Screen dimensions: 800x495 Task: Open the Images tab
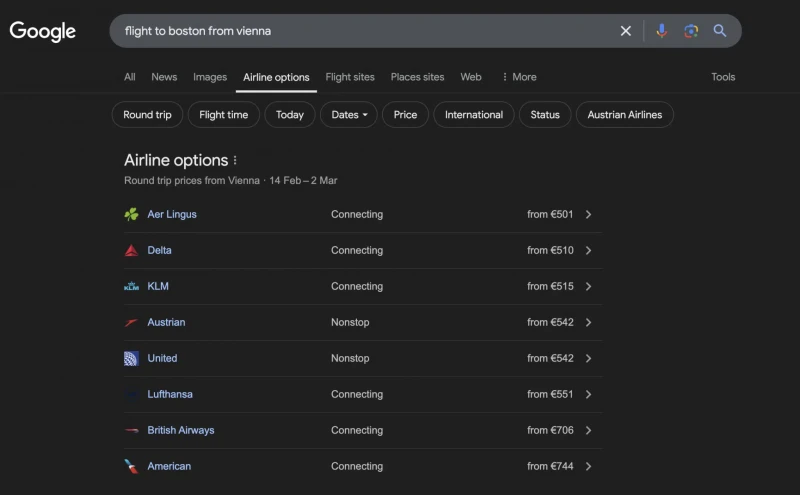tap(210, 77)
